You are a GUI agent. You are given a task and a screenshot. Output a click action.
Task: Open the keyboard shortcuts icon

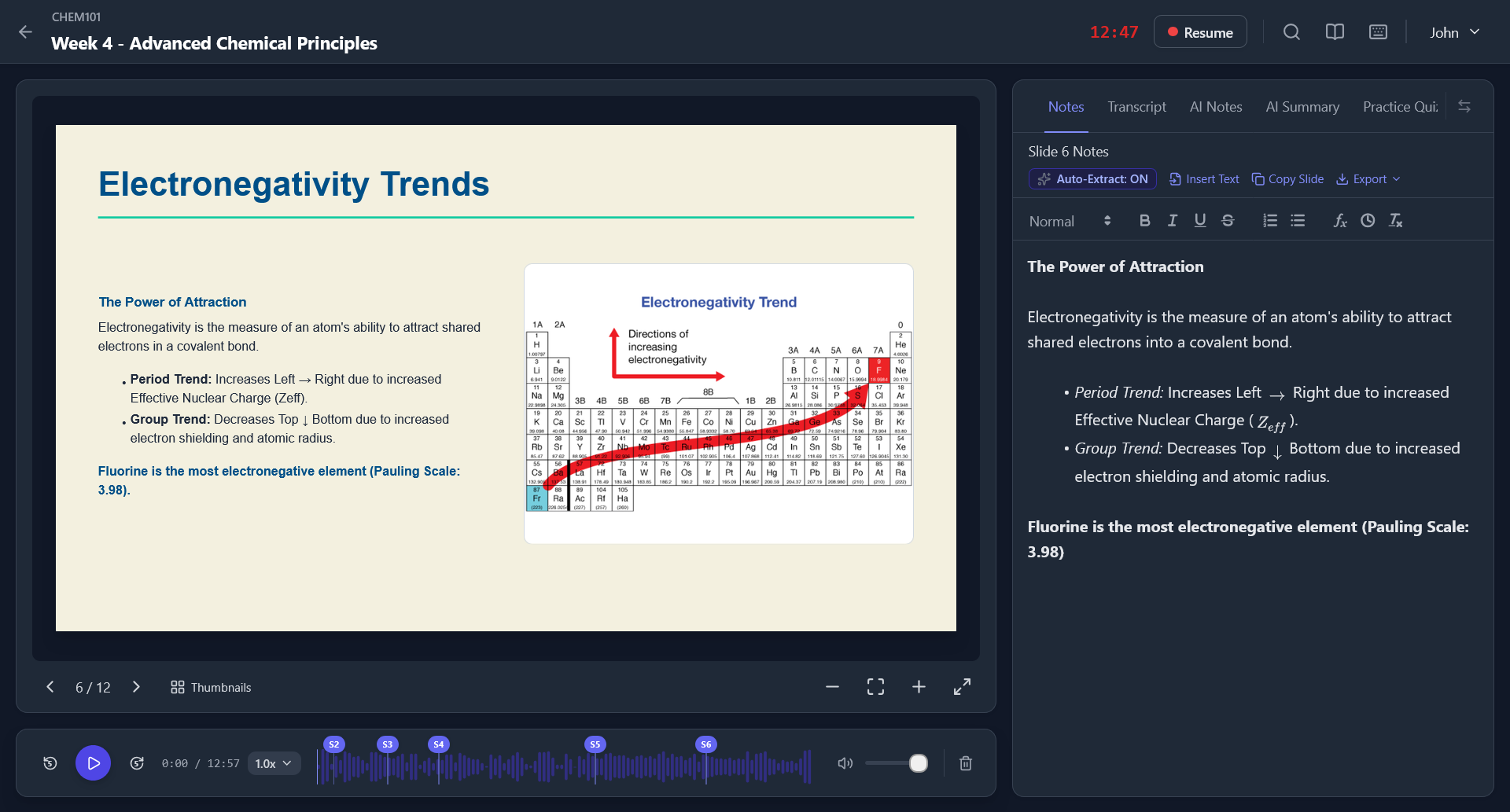[1378, 32]
